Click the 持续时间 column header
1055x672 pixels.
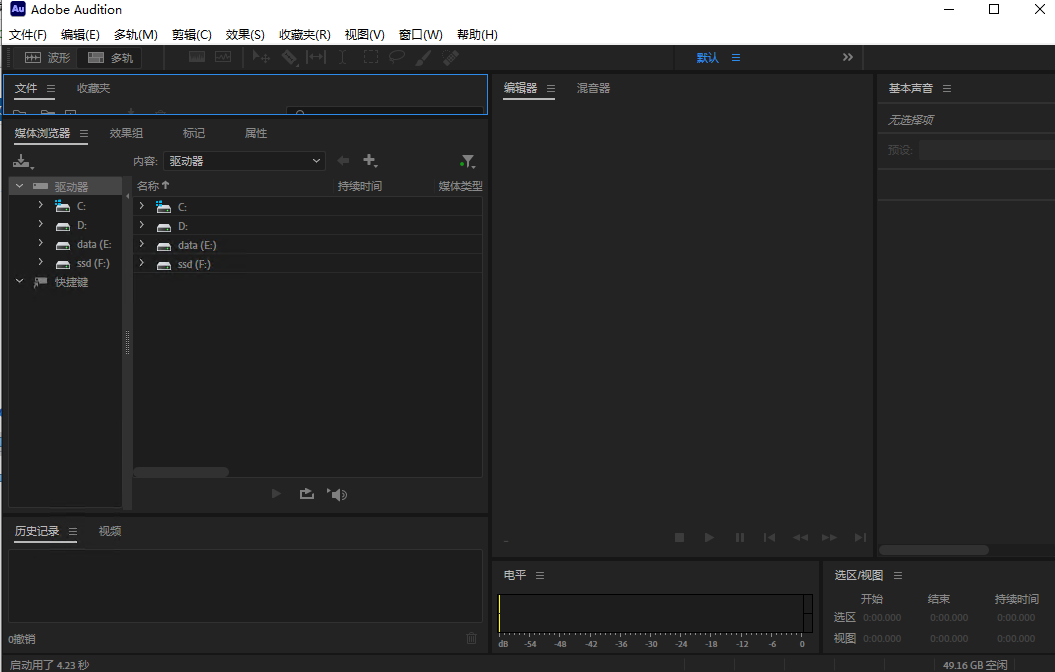[x=360, y=186]
